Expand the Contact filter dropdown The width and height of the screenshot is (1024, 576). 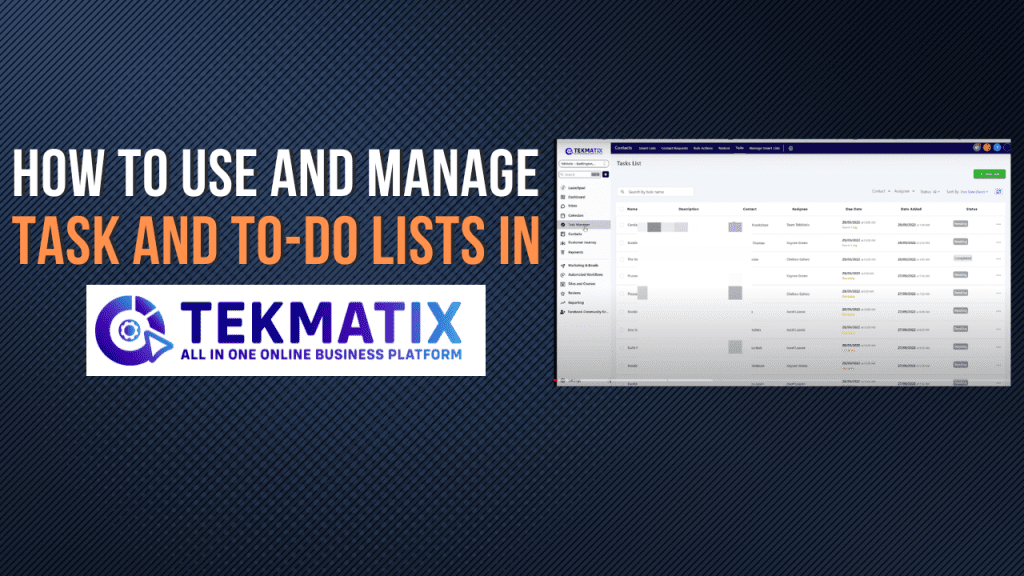(880, 191)
